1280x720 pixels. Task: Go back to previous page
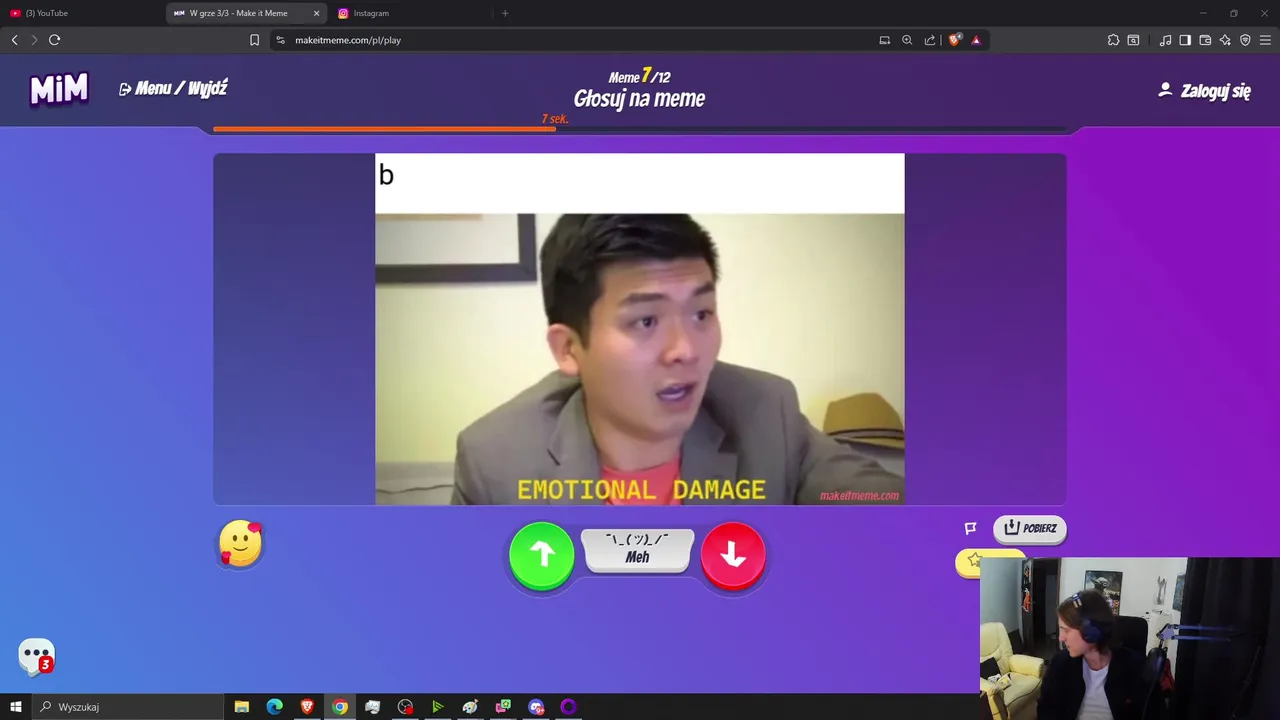click(14, 40)
